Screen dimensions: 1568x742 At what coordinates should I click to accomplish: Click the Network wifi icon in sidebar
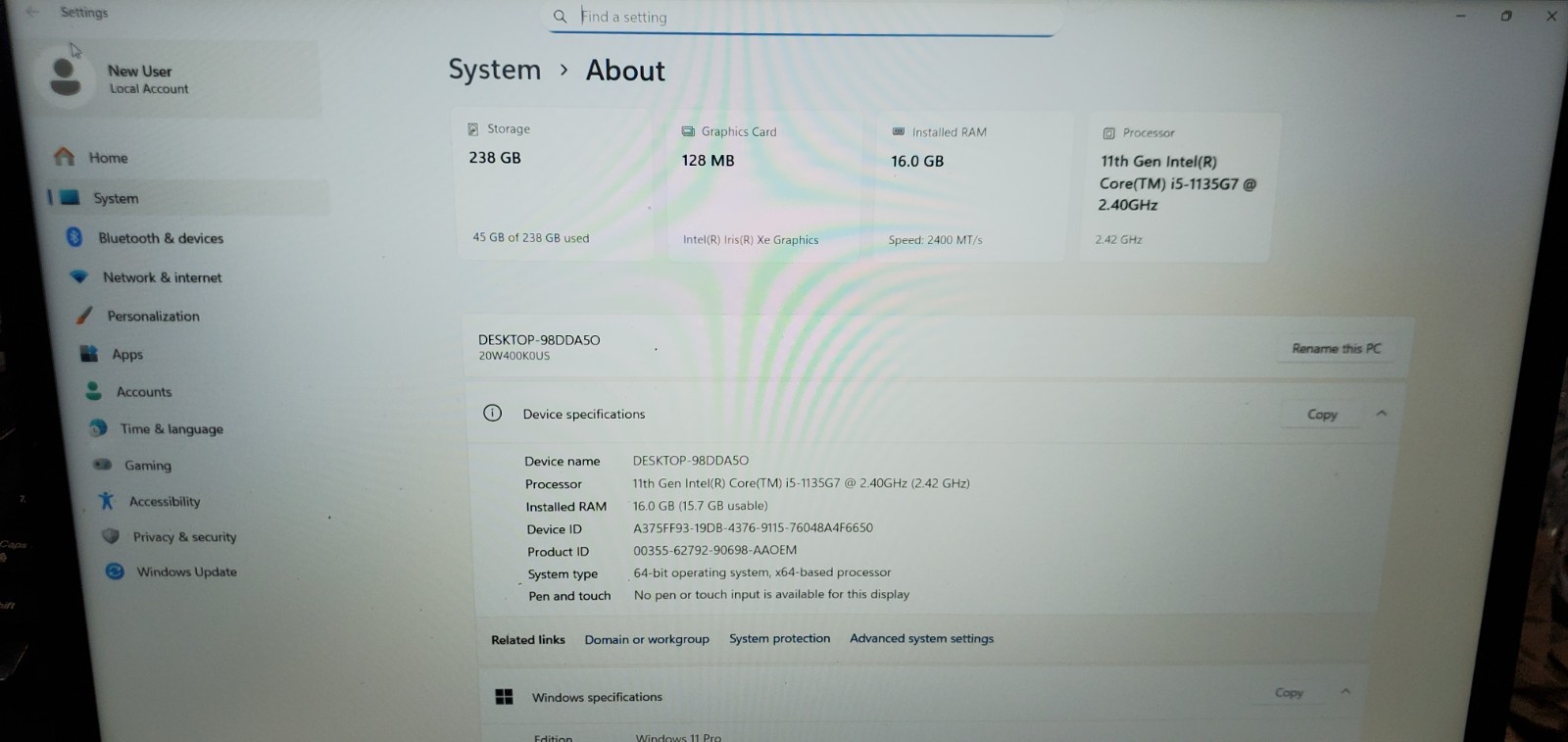[x=79, y=277]
